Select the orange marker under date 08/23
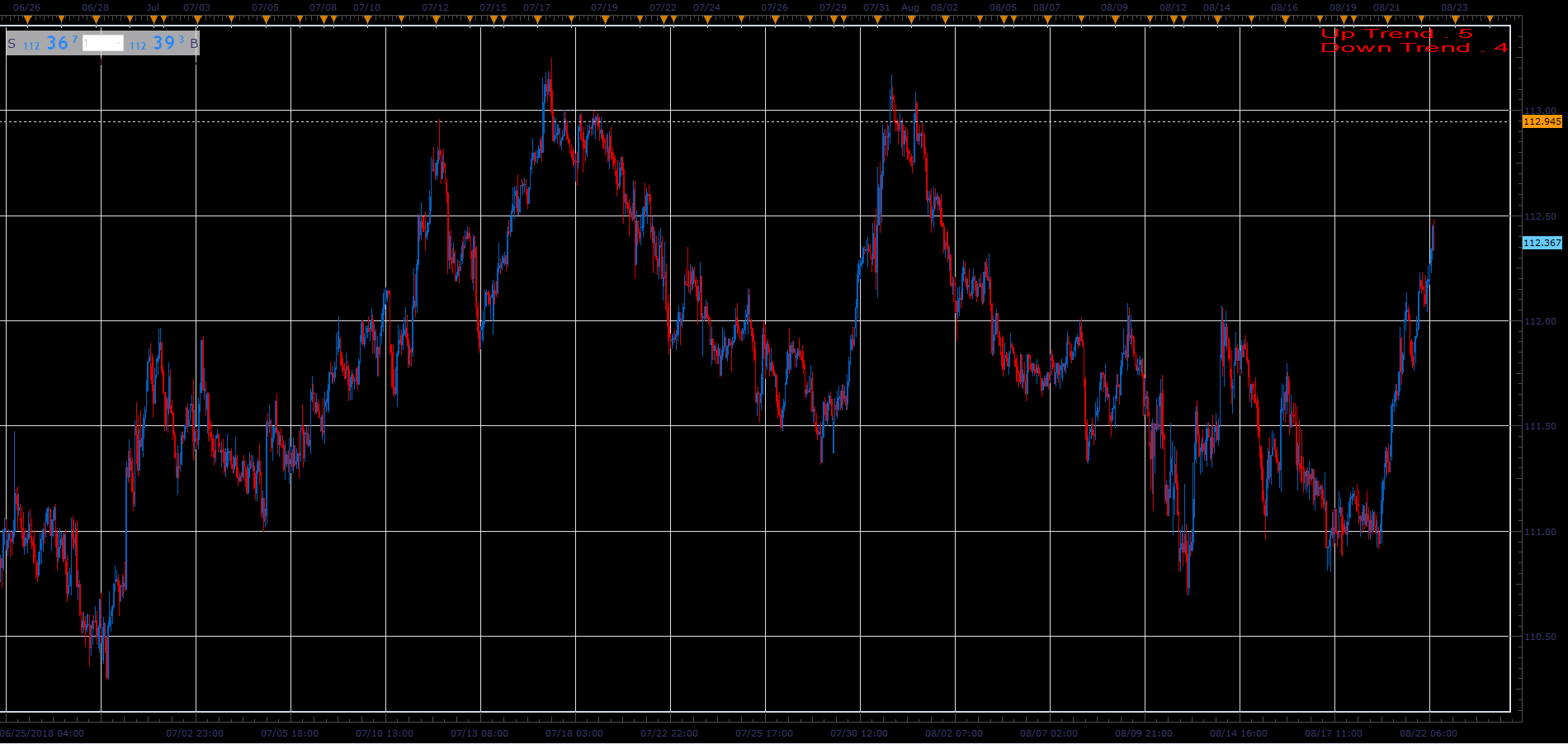 (x=1454, y=19)
